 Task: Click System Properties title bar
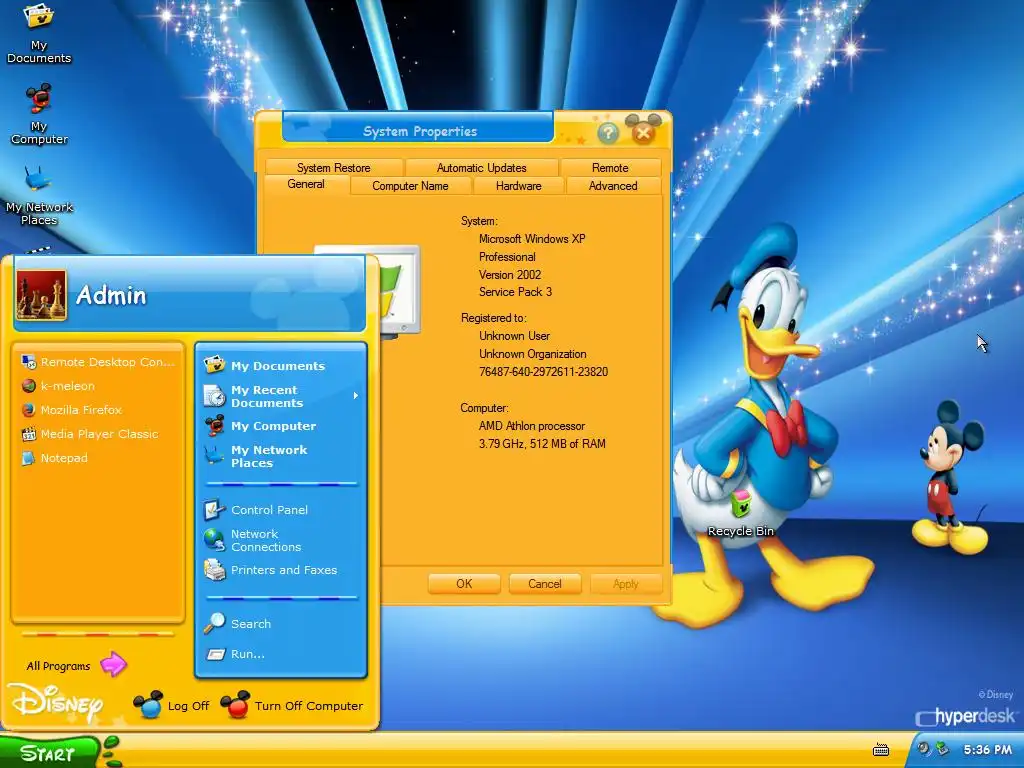[419, 131]
